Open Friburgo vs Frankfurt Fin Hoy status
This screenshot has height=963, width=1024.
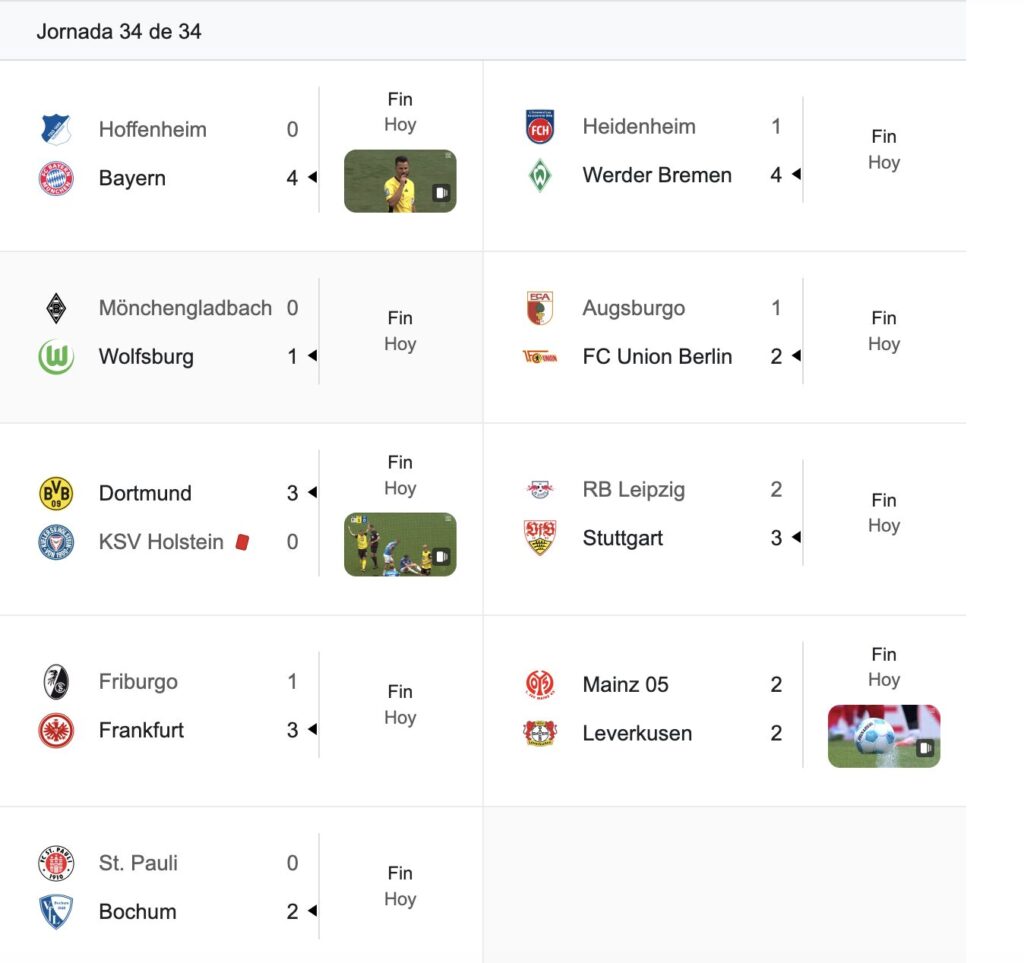point(400,704)
